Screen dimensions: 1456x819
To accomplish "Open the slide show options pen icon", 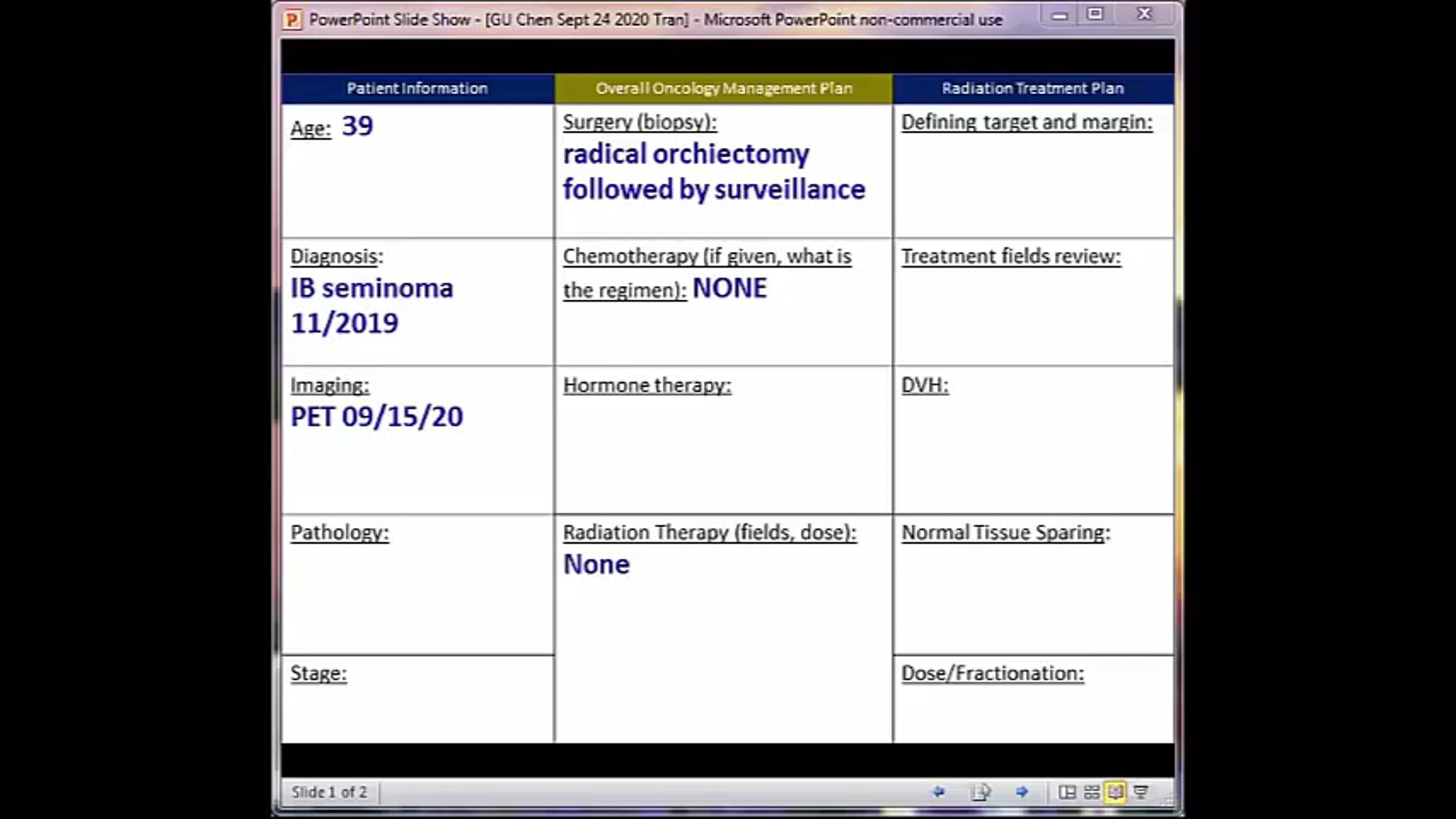I will click(981, 791).
